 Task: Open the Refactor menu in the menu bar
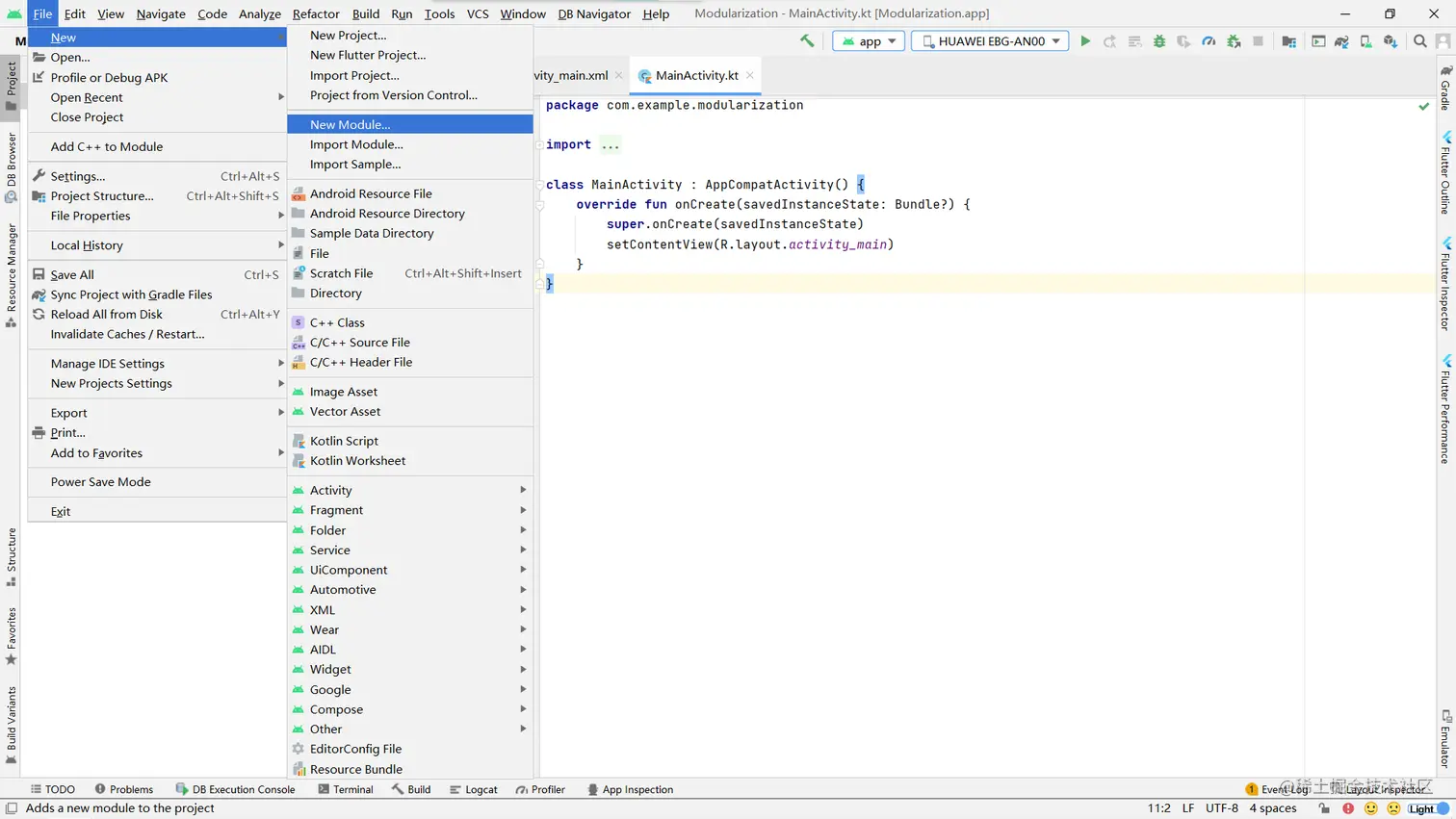316,13
